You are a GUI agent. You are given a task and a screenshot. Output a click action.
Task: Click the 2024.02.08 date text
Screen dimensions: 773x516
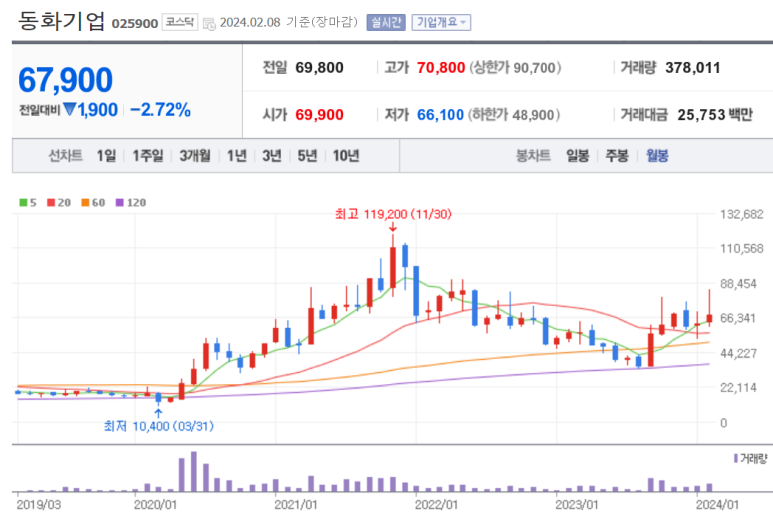(x=250, y=23)
